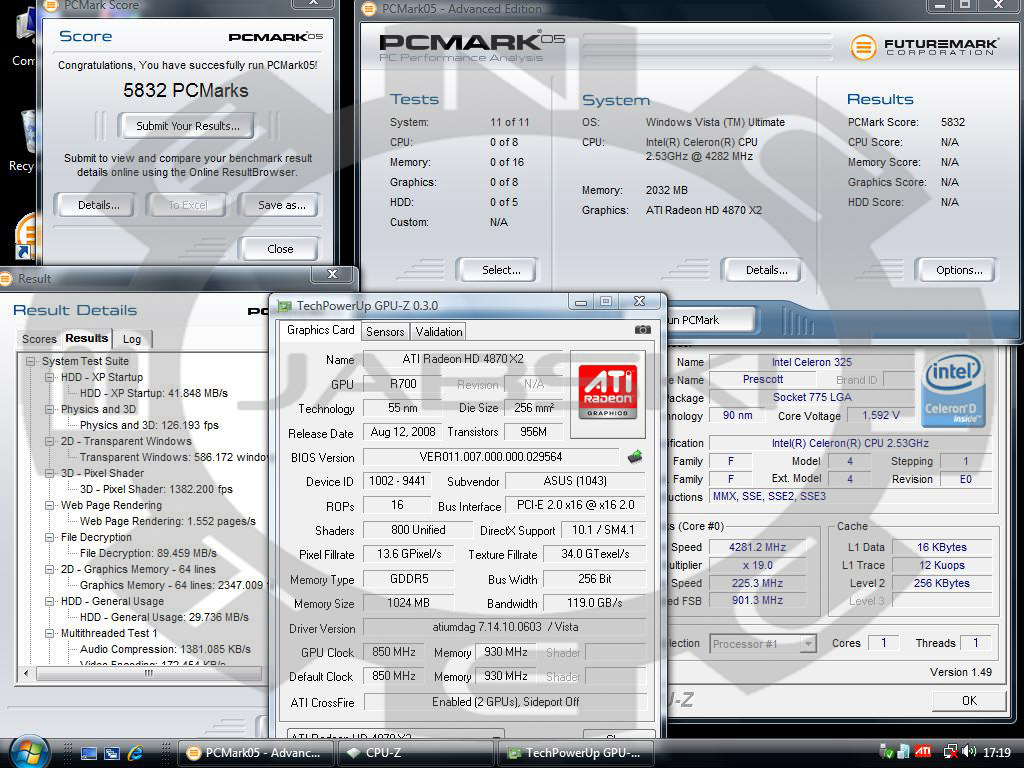Open the Windows Start orb
This screenshot has height=768, width=1024.
(x=27, y=752)
